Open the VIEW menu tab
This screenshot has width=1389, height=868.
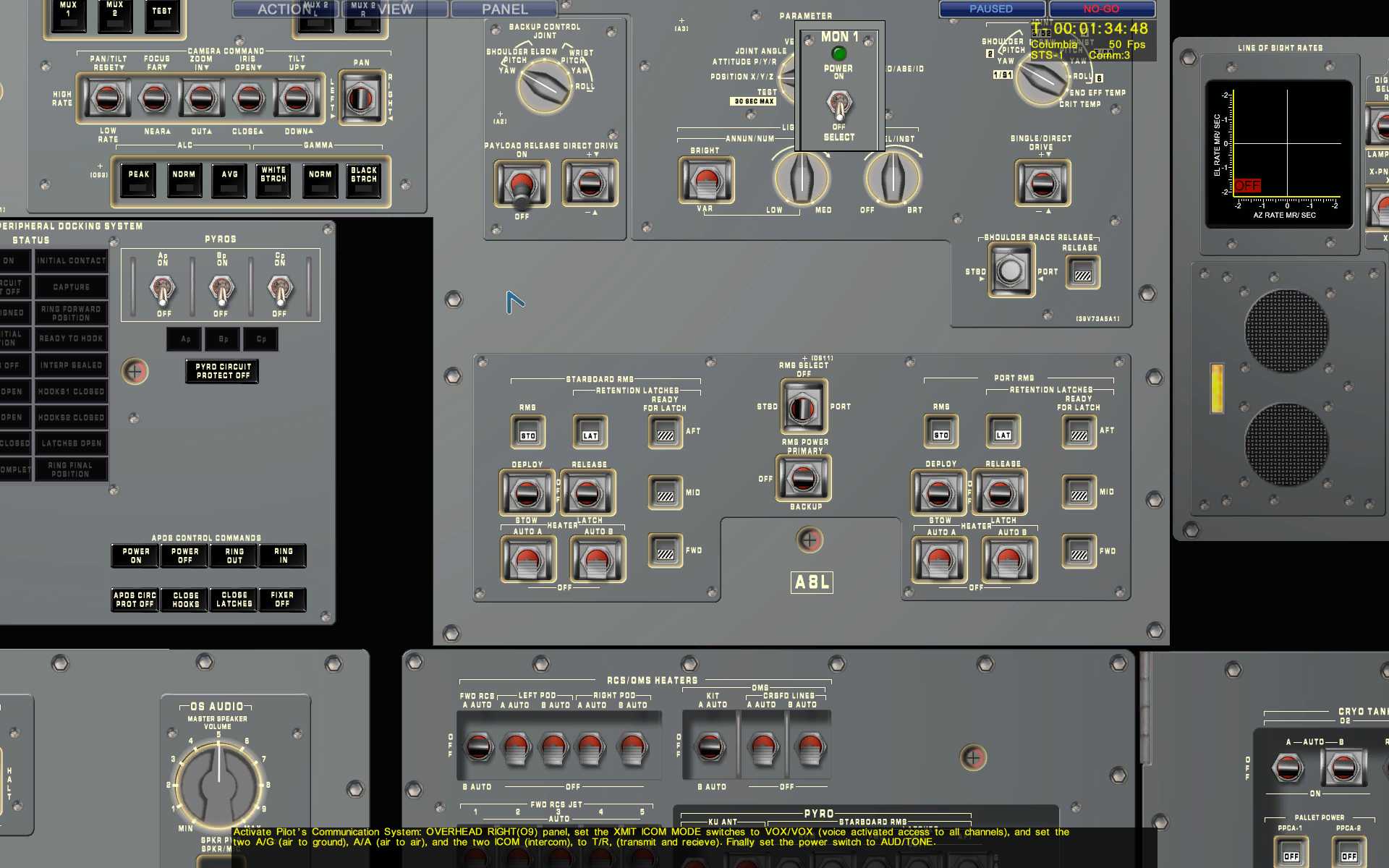tap(395, 9)
